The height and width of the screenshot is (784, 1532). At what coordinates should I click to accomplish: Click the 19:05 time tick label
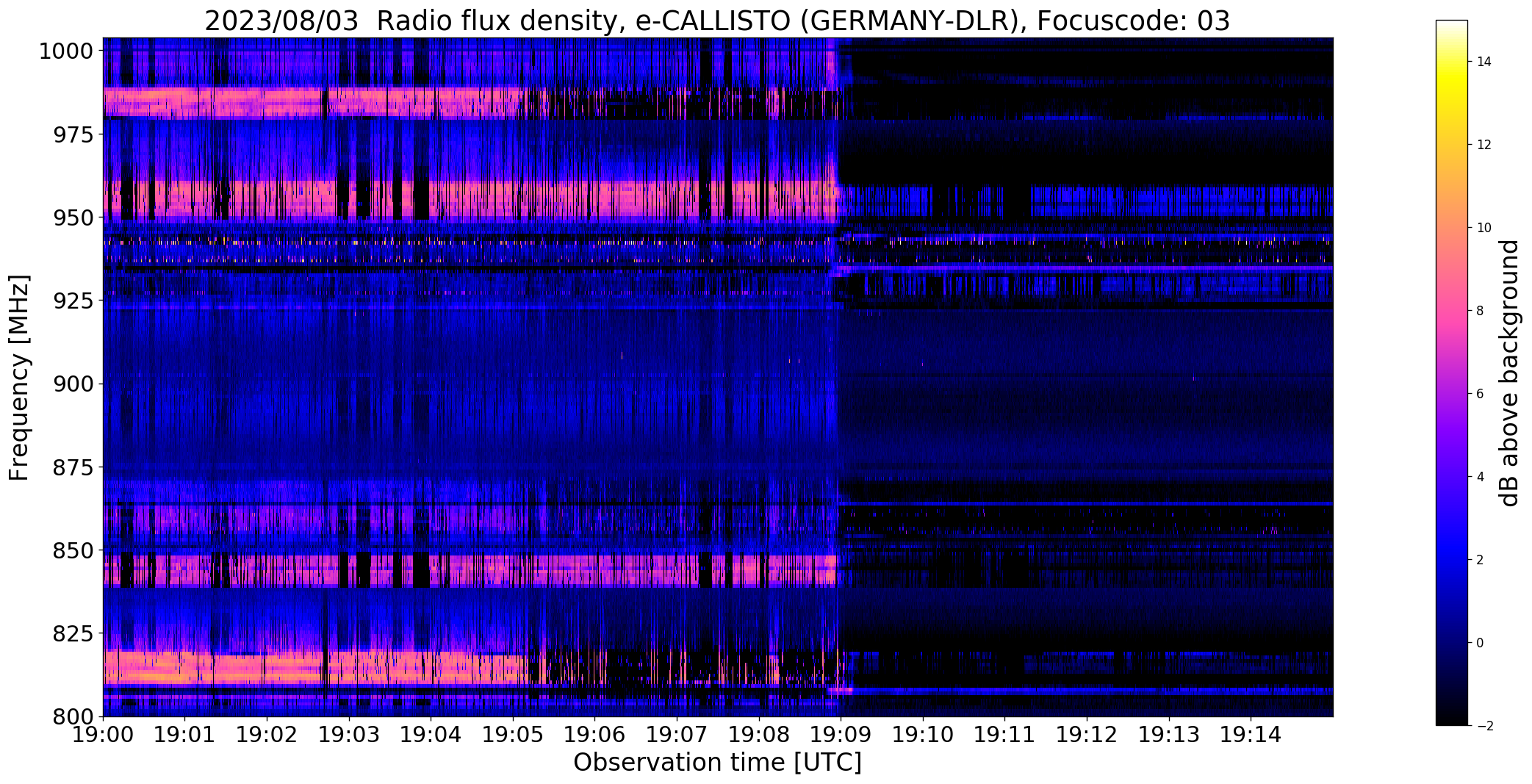513,735
